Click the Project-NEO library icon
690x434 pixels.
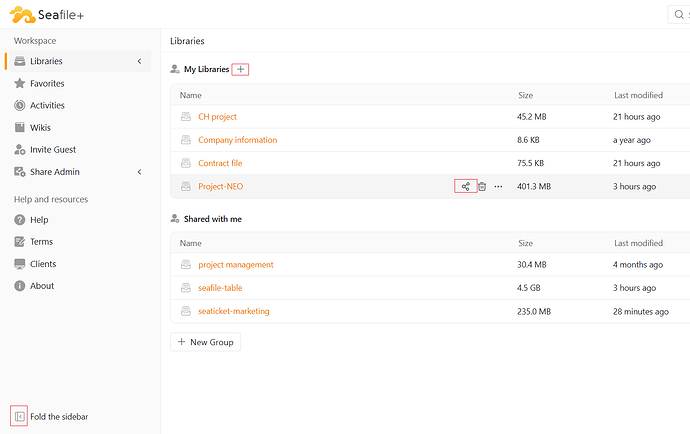point(186,187)
